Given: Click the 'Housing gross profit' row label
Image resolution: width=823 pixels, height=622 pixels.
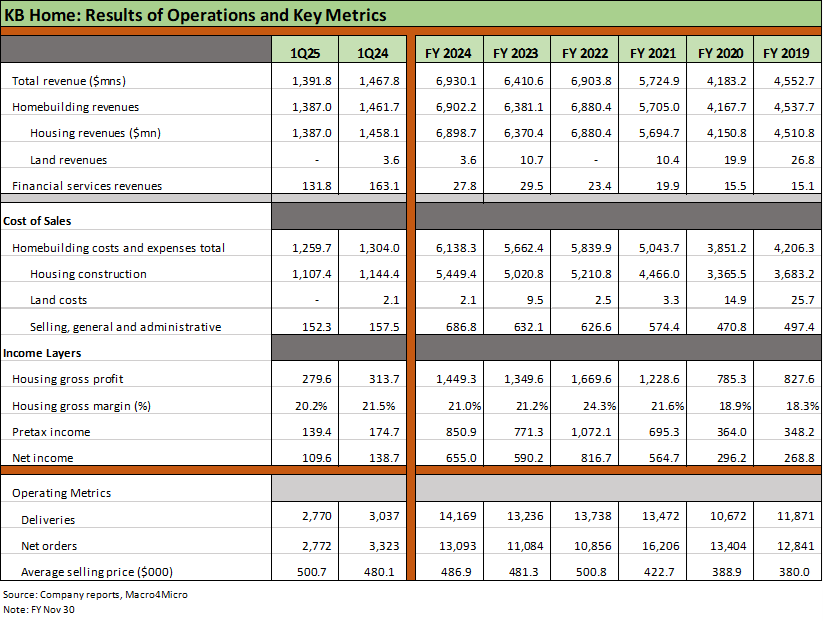Looking at the screenshot, I should pyautogui.click(x=68, y=379).
